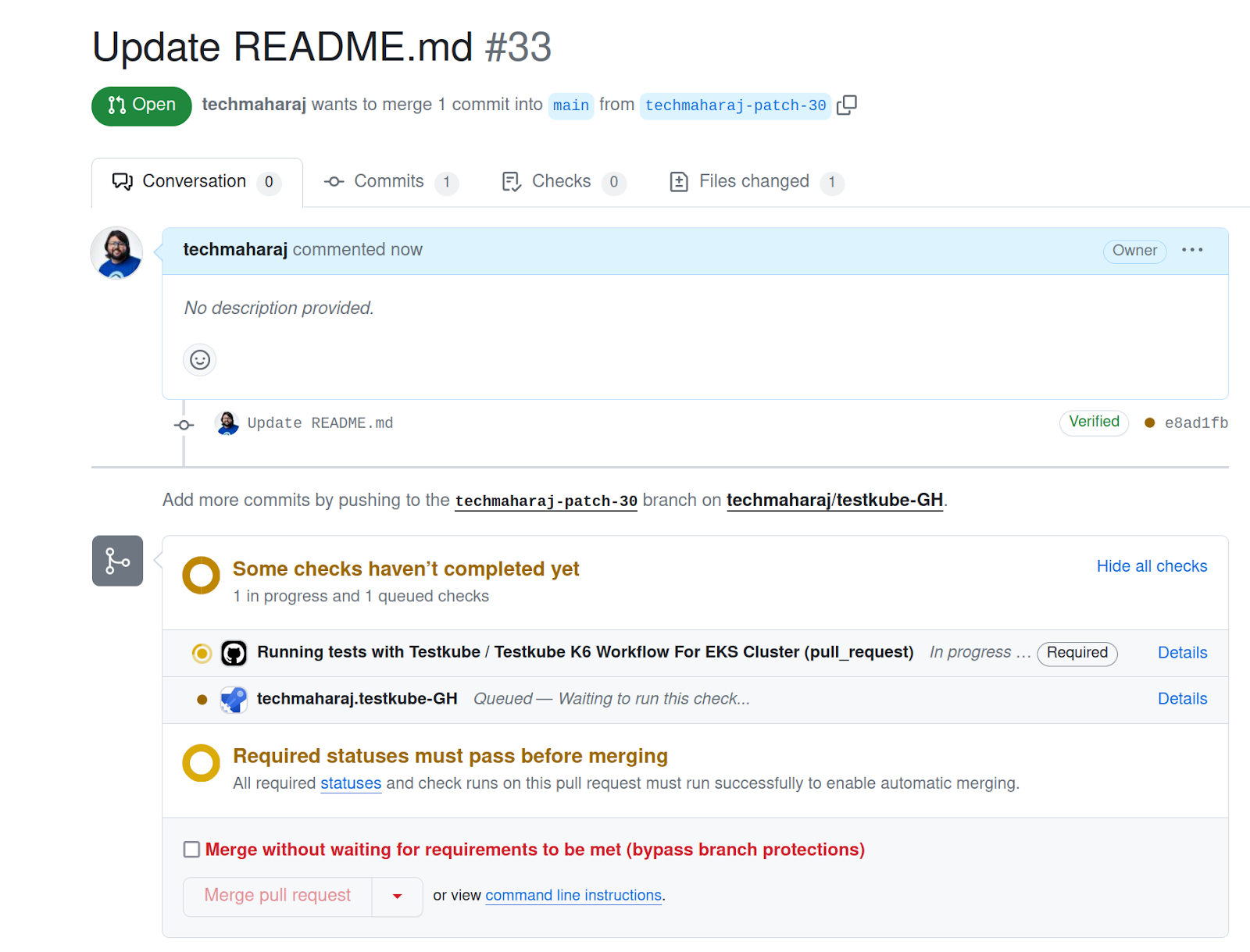The image size is (1250, 952).
Task: Click queued dot on techmaharaj.testkube-GH row
Action: point(202,700)
